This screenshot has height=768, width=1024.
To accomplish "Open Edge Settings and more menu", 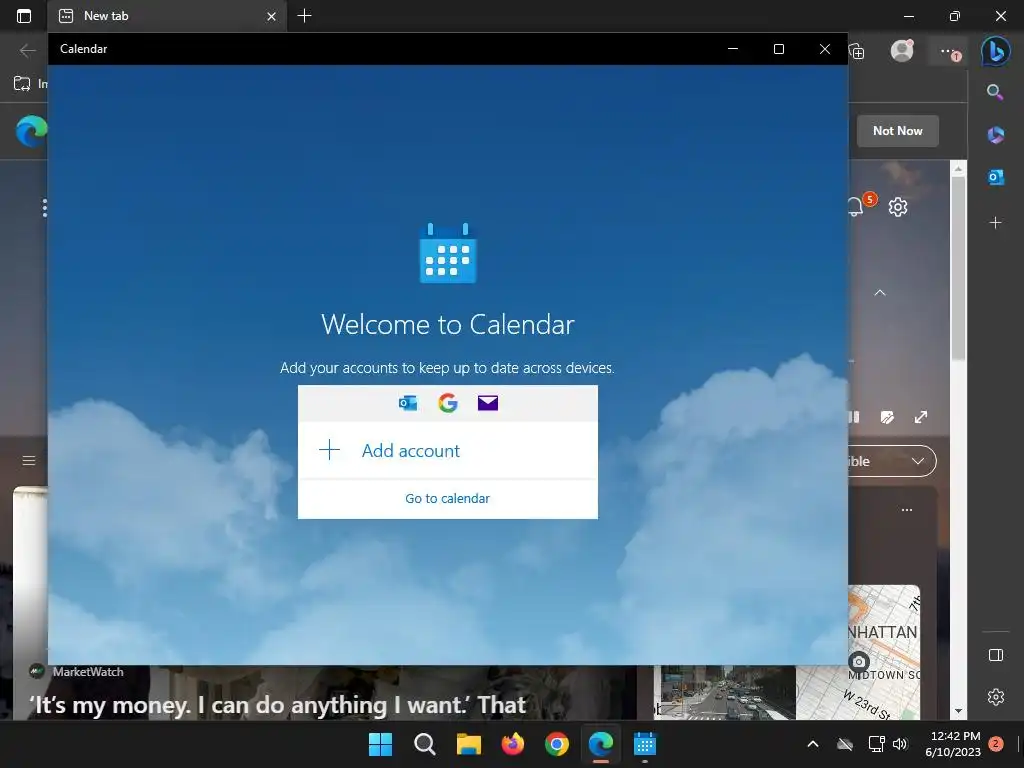I will coord(948,52).
